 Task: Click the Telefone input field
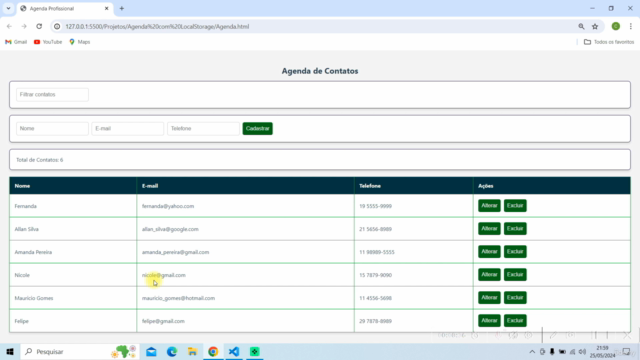point(203,129)
